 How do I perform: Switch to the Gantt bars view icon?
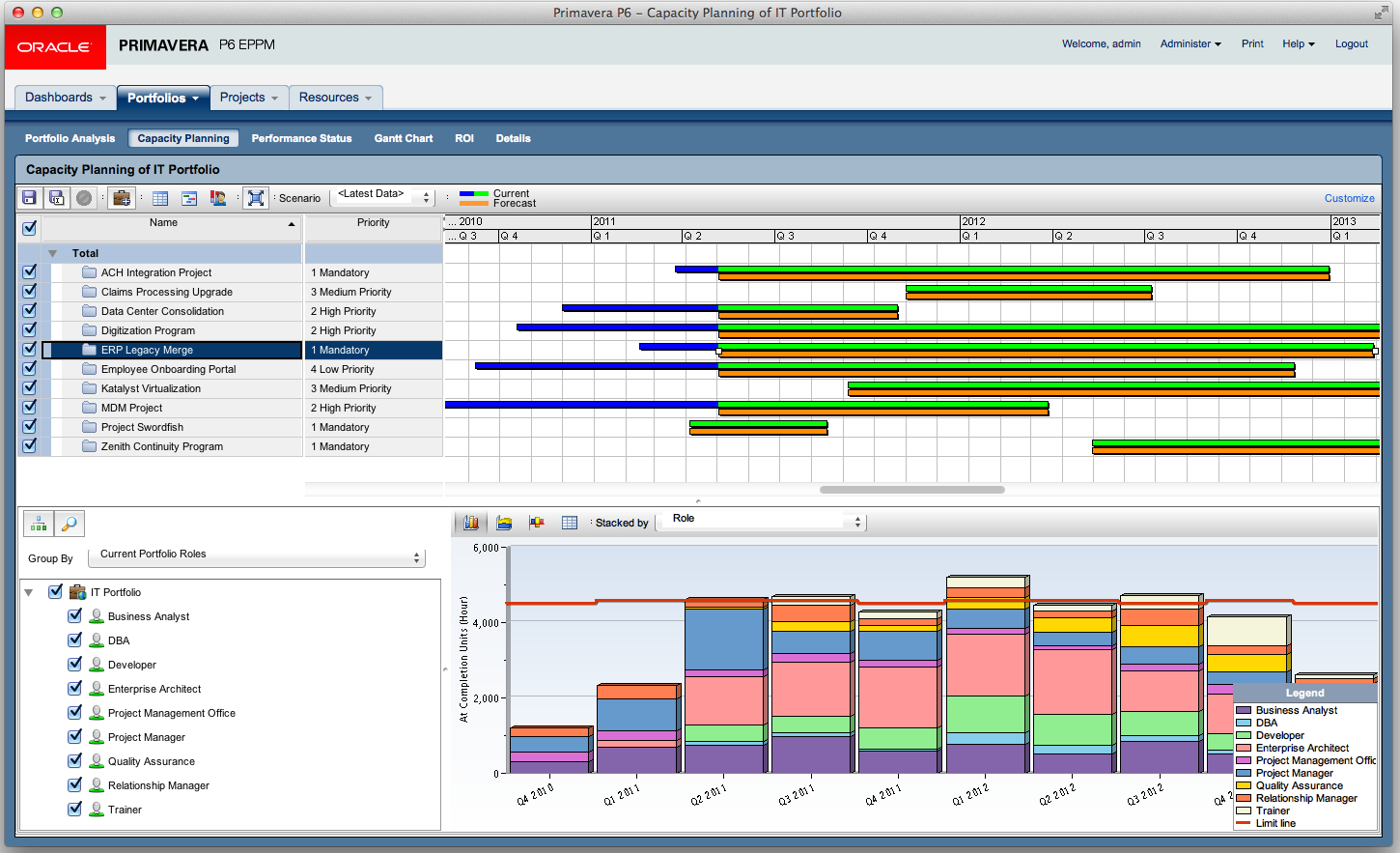(x=189, y=198)
